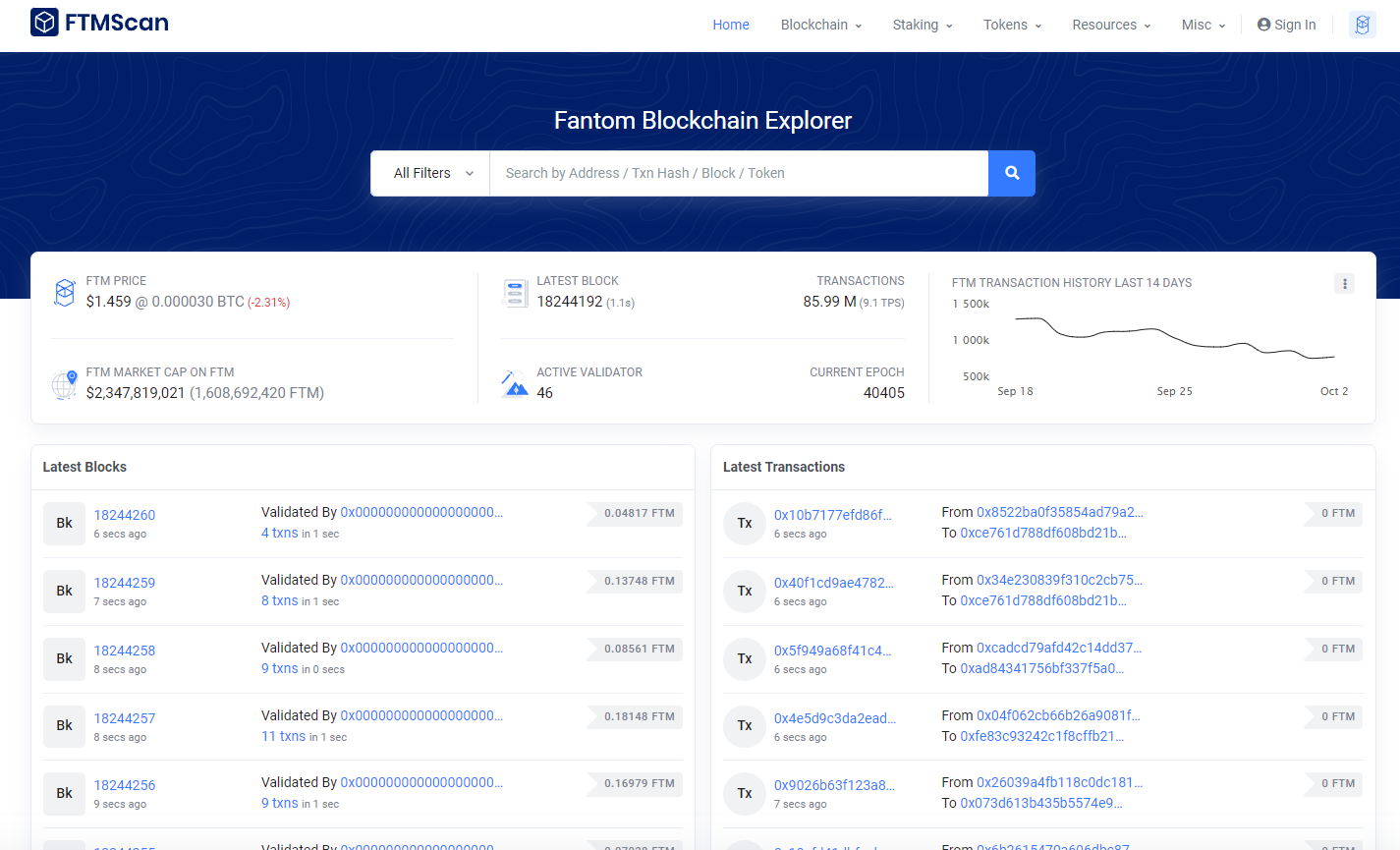
Task: Click the active validator icon
Action: point(515,384)
